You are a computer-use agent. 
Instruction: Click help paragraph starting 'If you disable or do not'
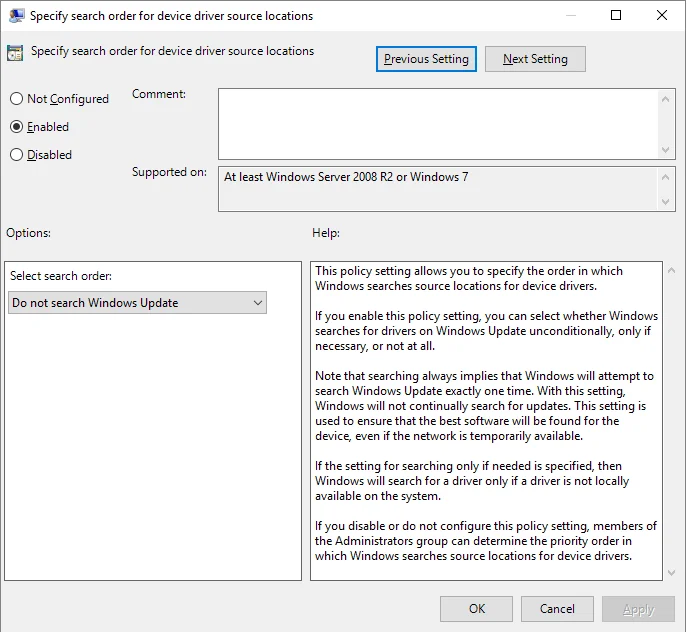click(x=485, y=541)
